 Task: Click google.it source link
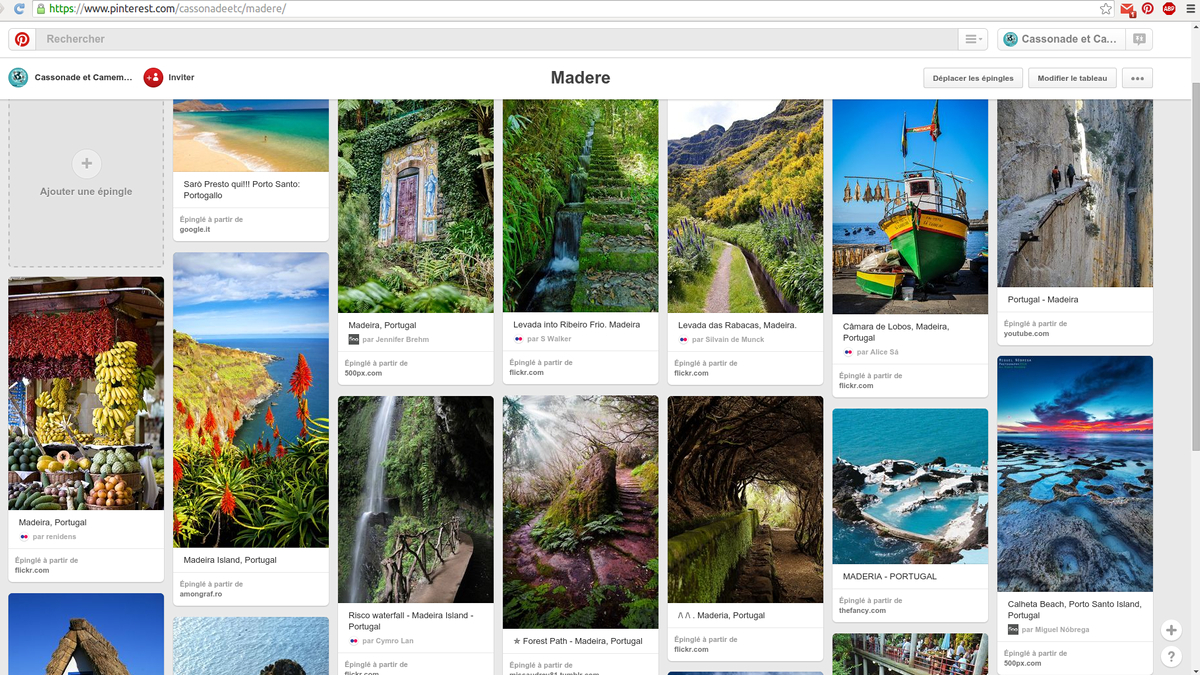[x=195, y=229]
